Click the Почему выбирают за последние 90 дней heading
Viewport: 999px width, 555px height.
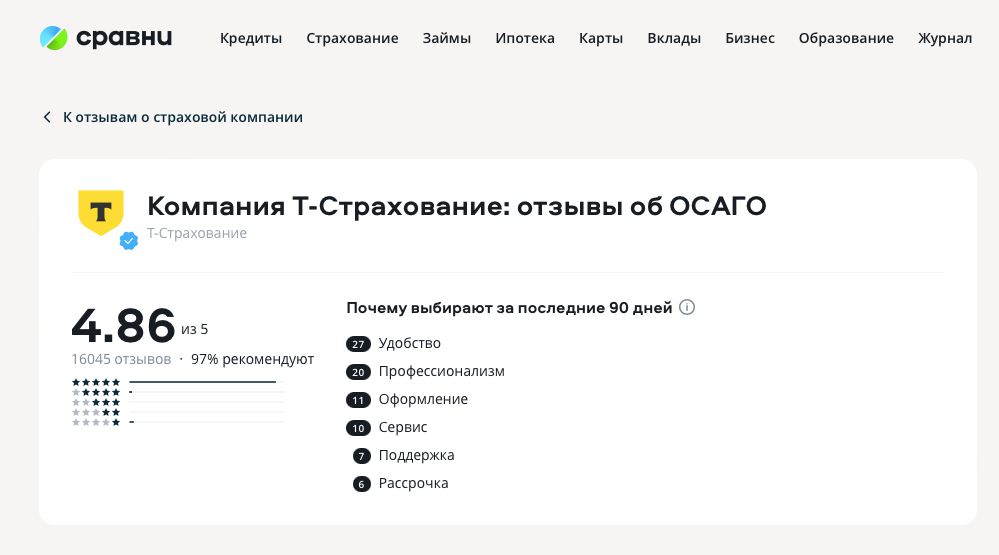coord(509,308)
